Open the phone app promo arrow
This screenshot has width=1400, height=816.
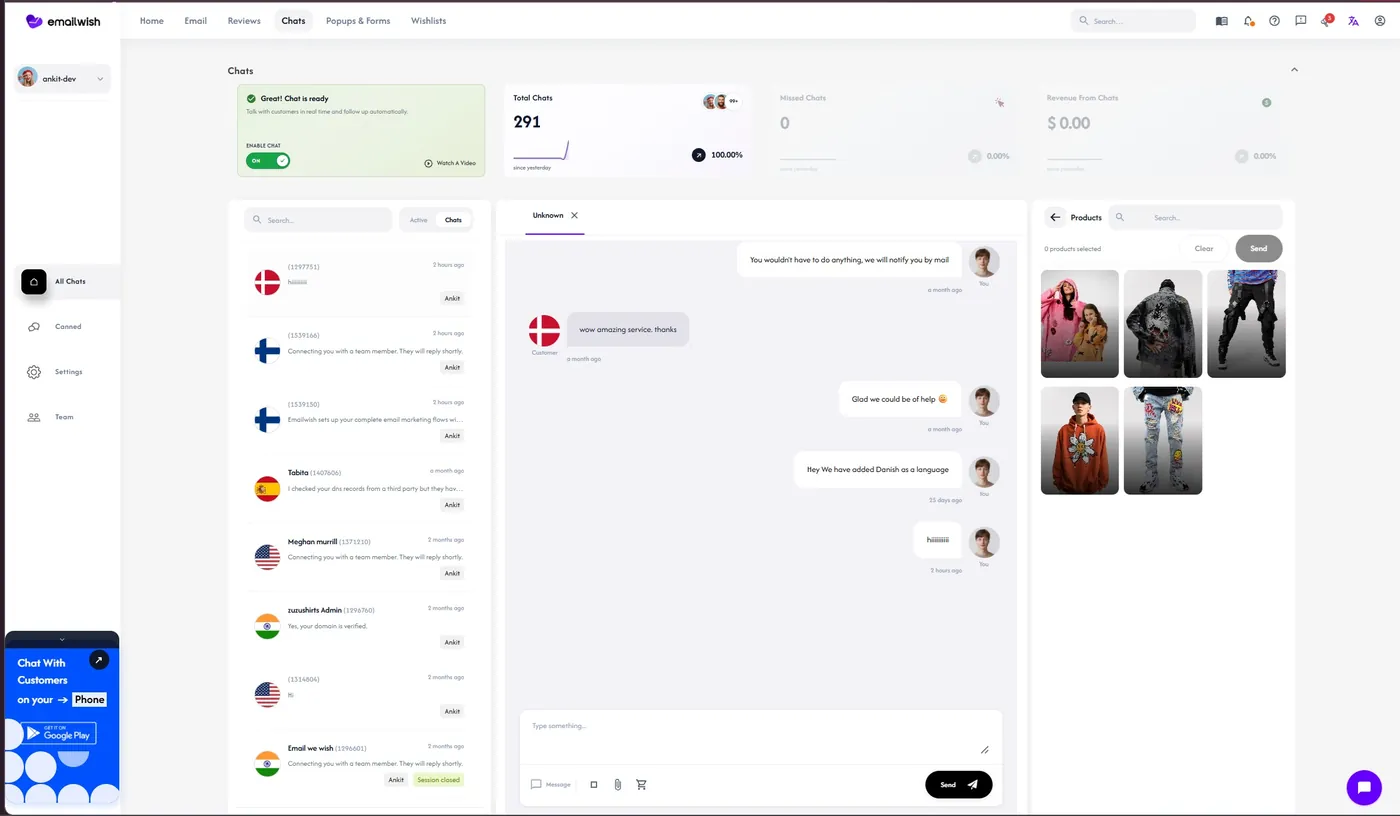click(98, 660)
